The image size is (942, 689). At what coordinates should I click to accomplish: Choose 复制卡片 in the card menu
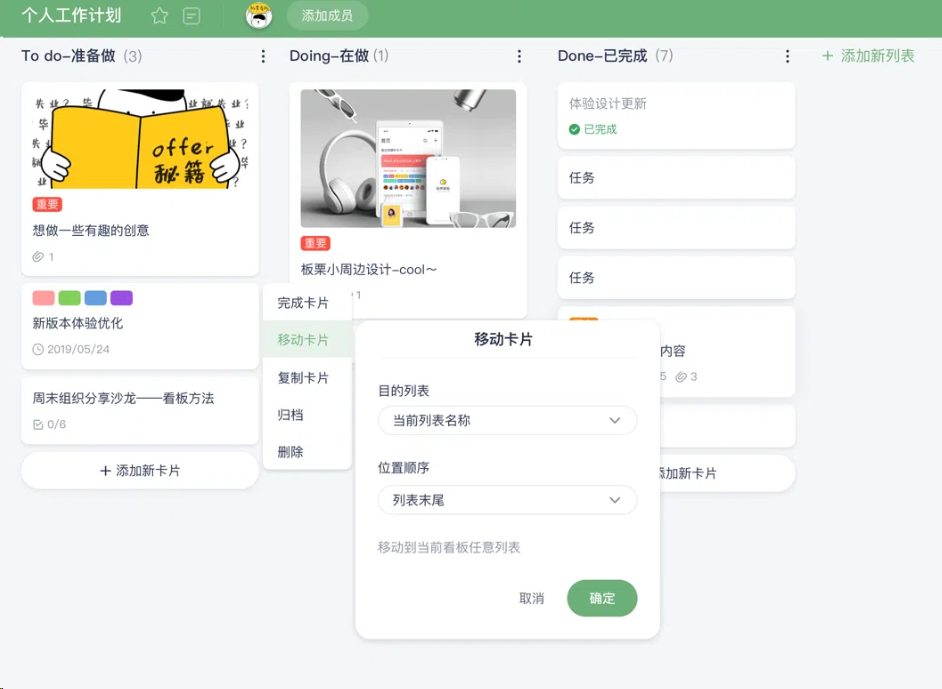tap(303, 378)
